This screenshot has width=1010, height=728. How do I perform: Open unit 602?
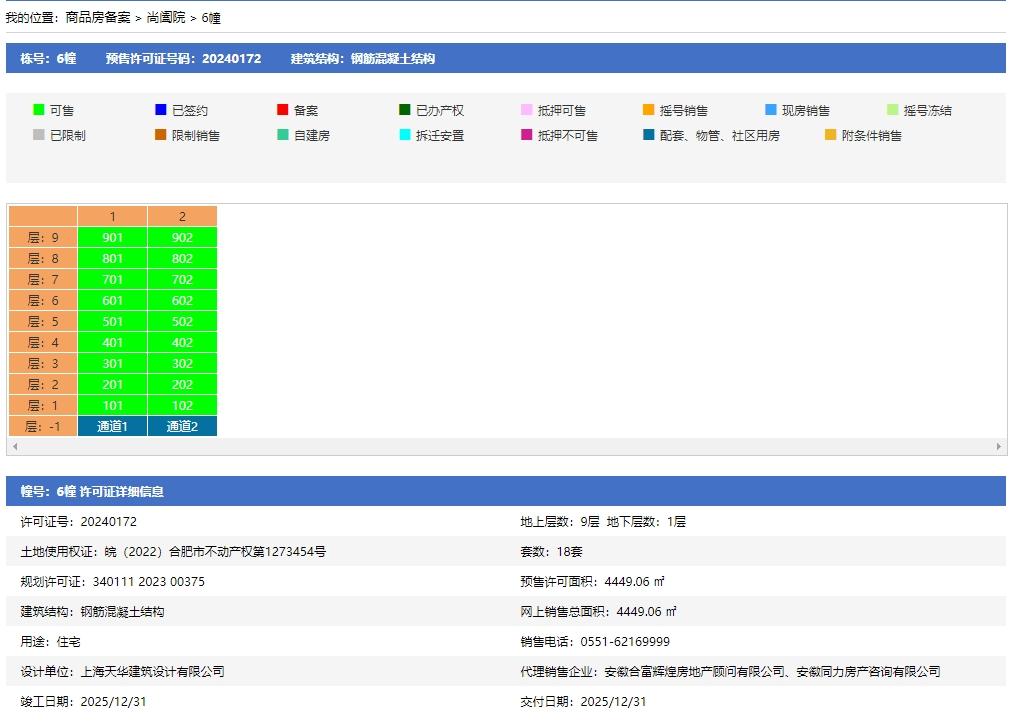pos(182,300)
